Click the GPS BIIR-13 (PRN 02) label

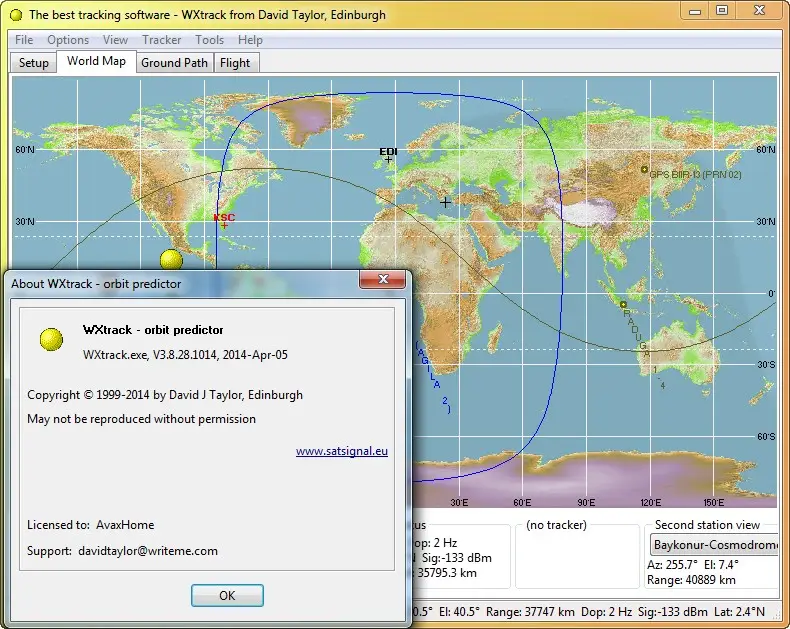coord(695,175)
